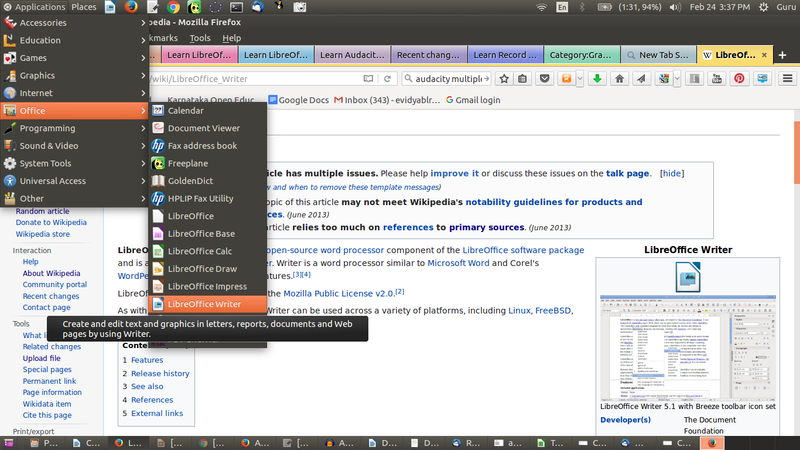Open the screenshot camera launcher in panel
800x450 pixels.
300,7
